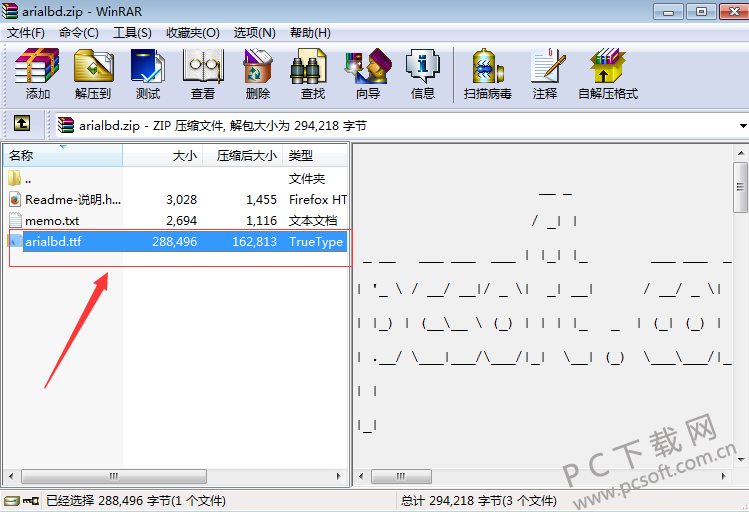The height and width of the screenshot is (512, 749).
Task: Click comment pane left scroll arrow
Action: [361, 476]
